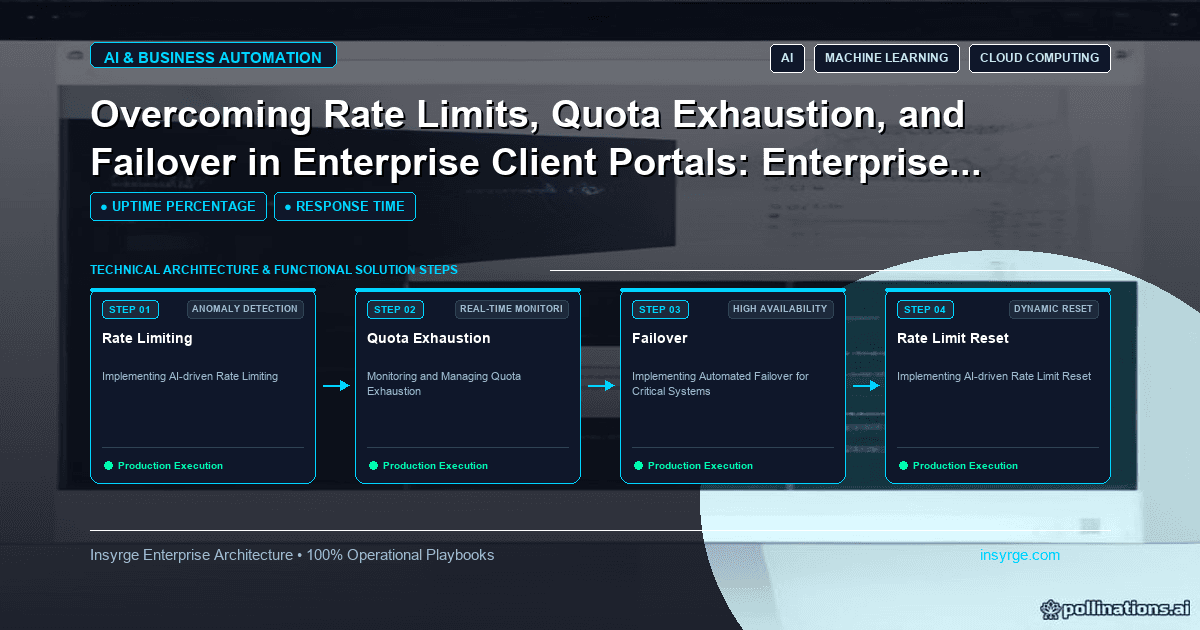The image size is (1200, 630).
Task: Click the TECHNICAL ARCHITECTURE & FUNCTIONAL SOLUTION STEPS heading
Action: point(274,270)
